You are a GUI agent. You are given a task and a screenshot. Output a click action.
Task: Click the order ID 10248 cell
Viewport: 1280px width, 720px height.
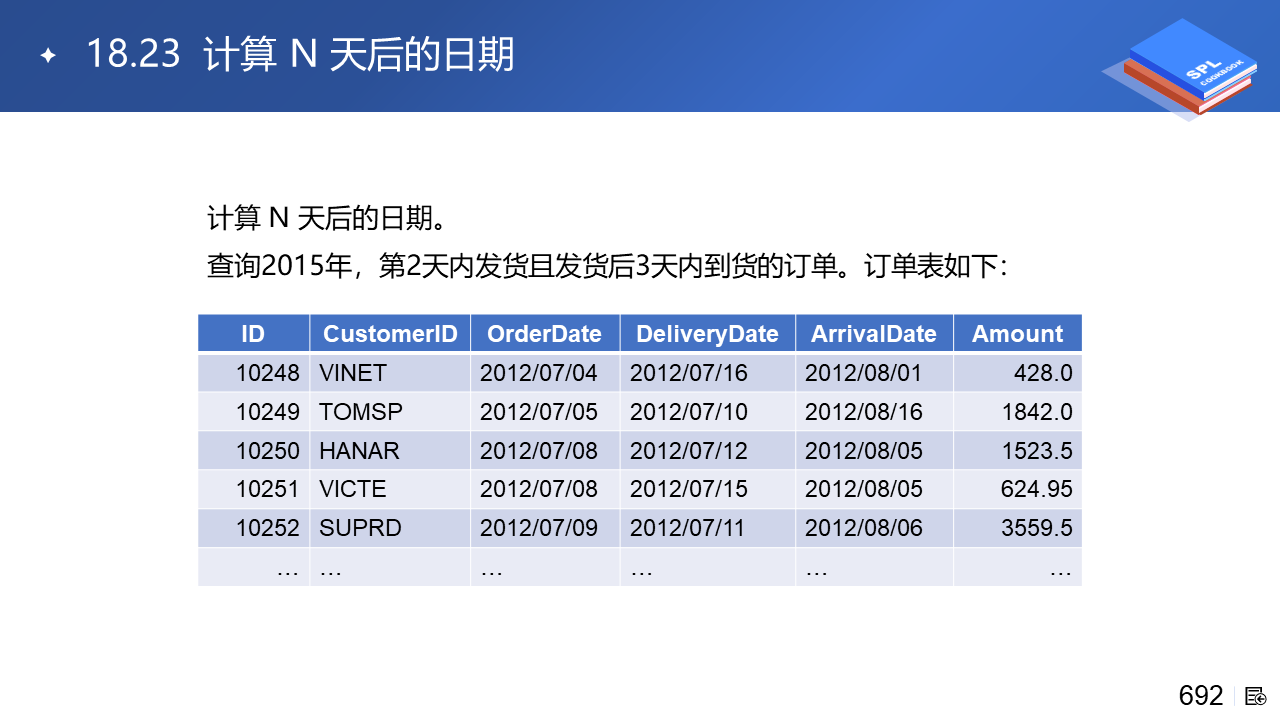coord(267,373)
